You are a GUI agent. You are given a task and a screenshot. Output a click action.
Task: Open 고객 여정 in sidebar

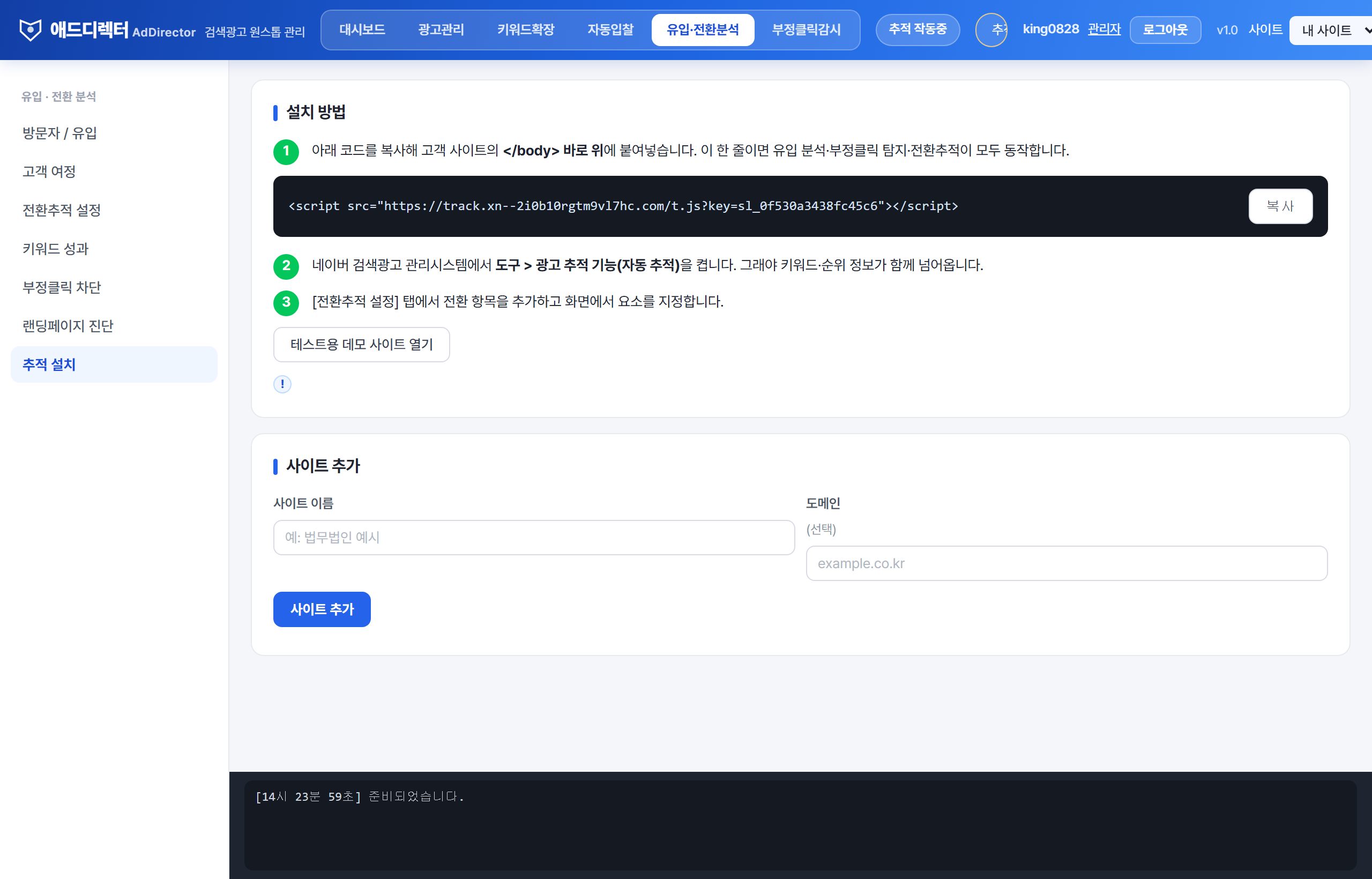pos(114,171)
